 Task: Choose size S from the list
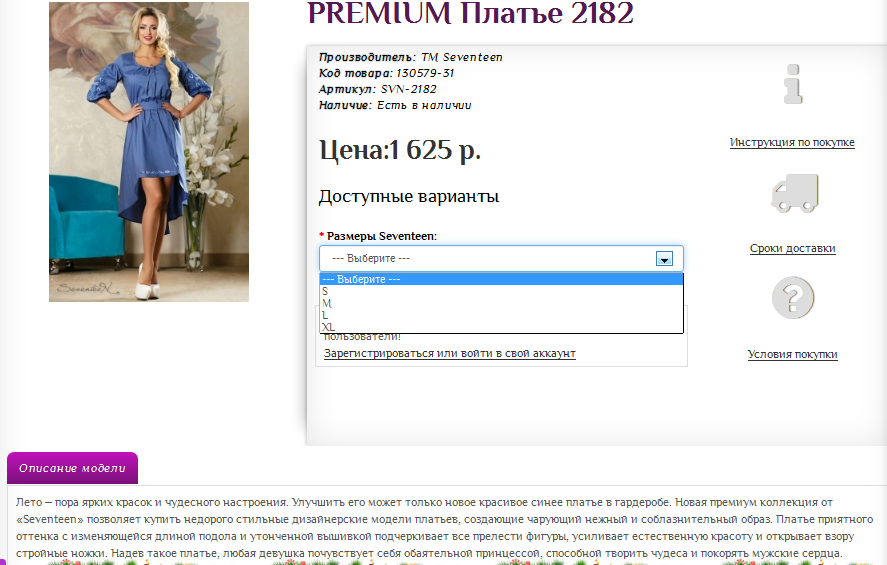501,291
